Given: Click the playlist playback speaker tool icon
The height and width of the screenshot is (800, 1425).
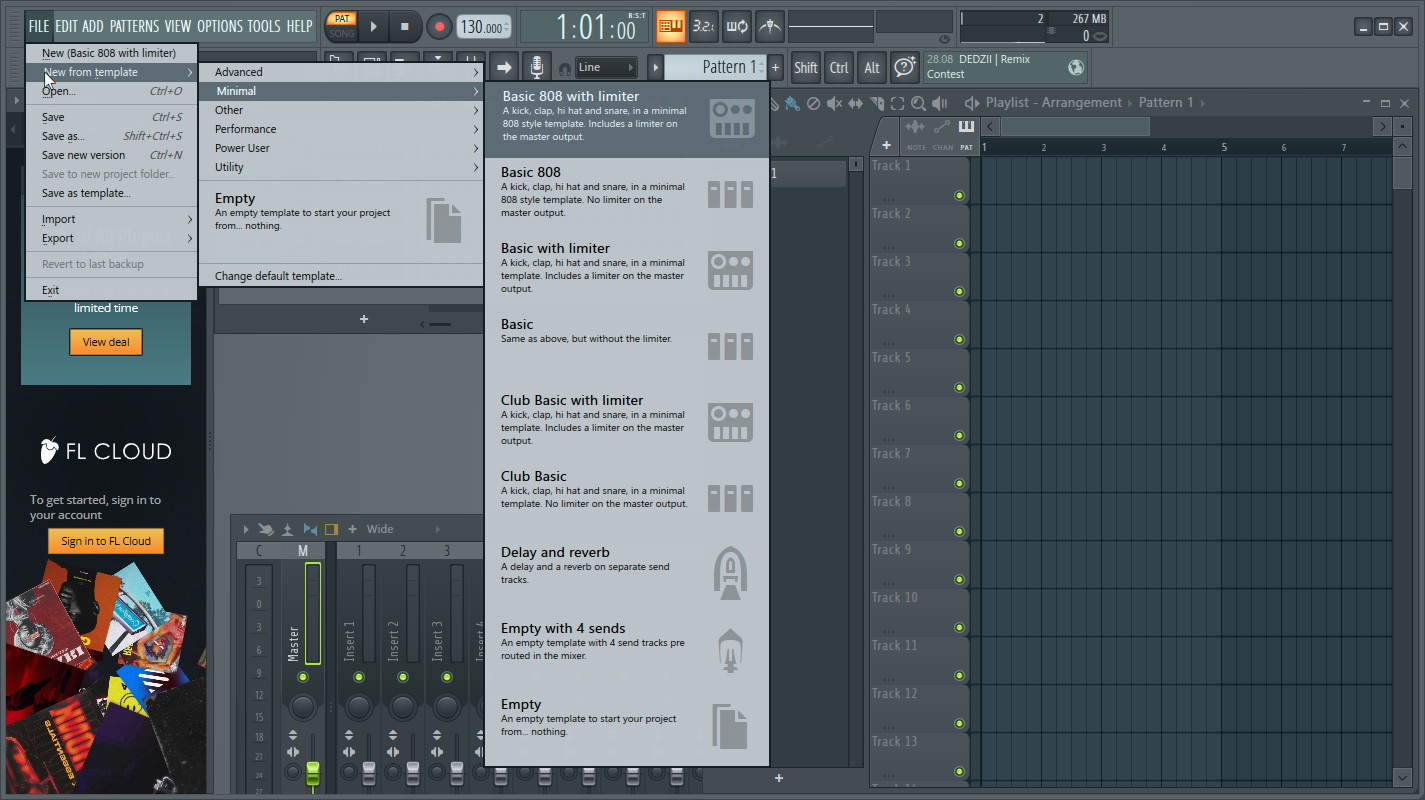Looking at the screenshot, I should [940, 103].
